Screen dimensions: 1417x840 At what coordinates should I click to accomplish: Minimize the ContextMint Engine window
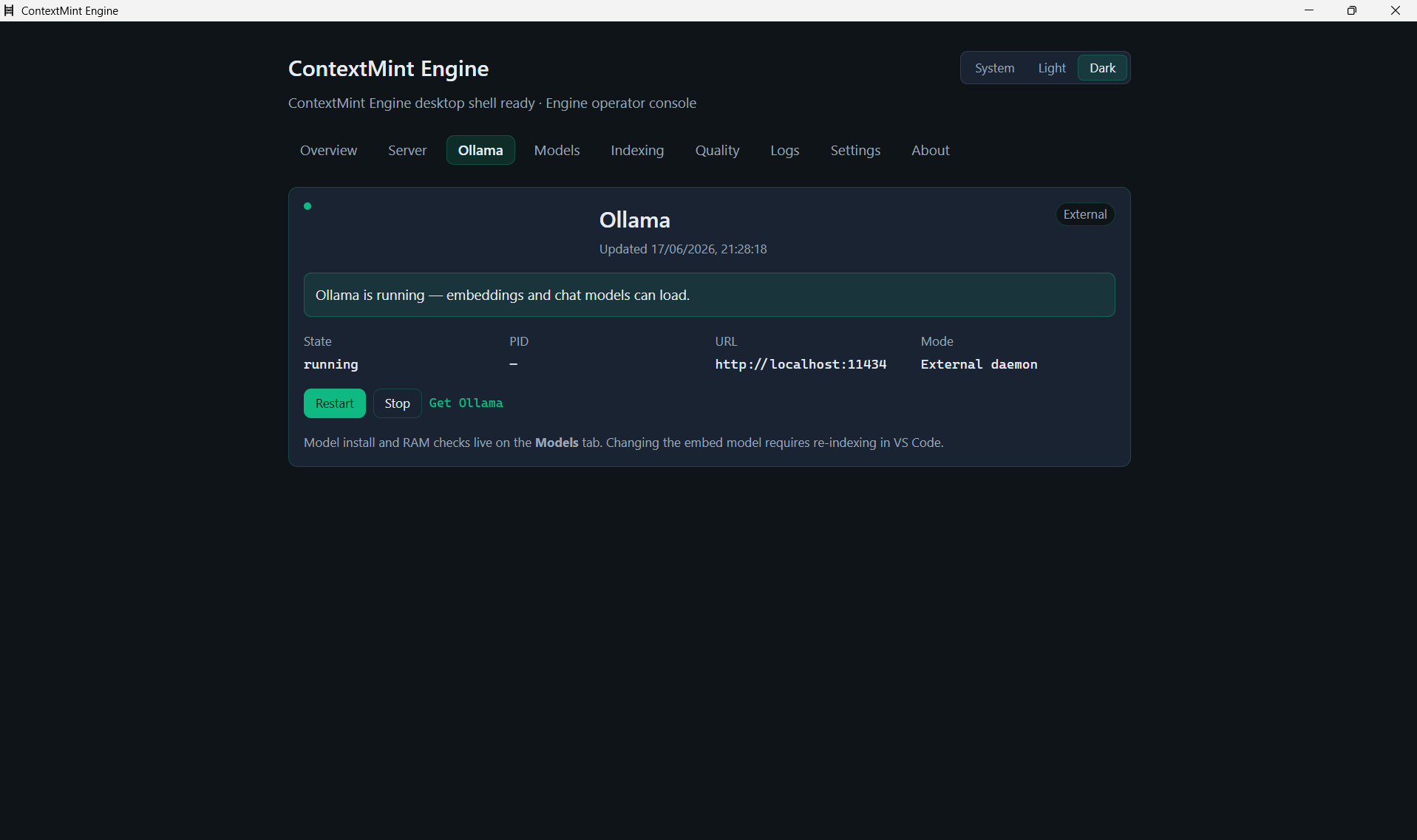1309,10
